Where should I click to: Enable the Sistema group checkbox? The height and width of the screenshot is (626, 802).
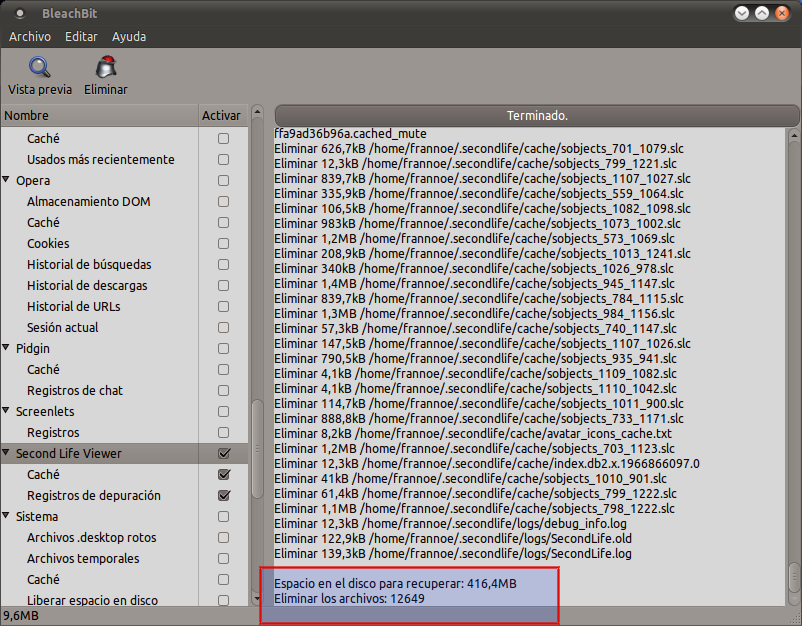pyautogui.click(x=223, y=517)
